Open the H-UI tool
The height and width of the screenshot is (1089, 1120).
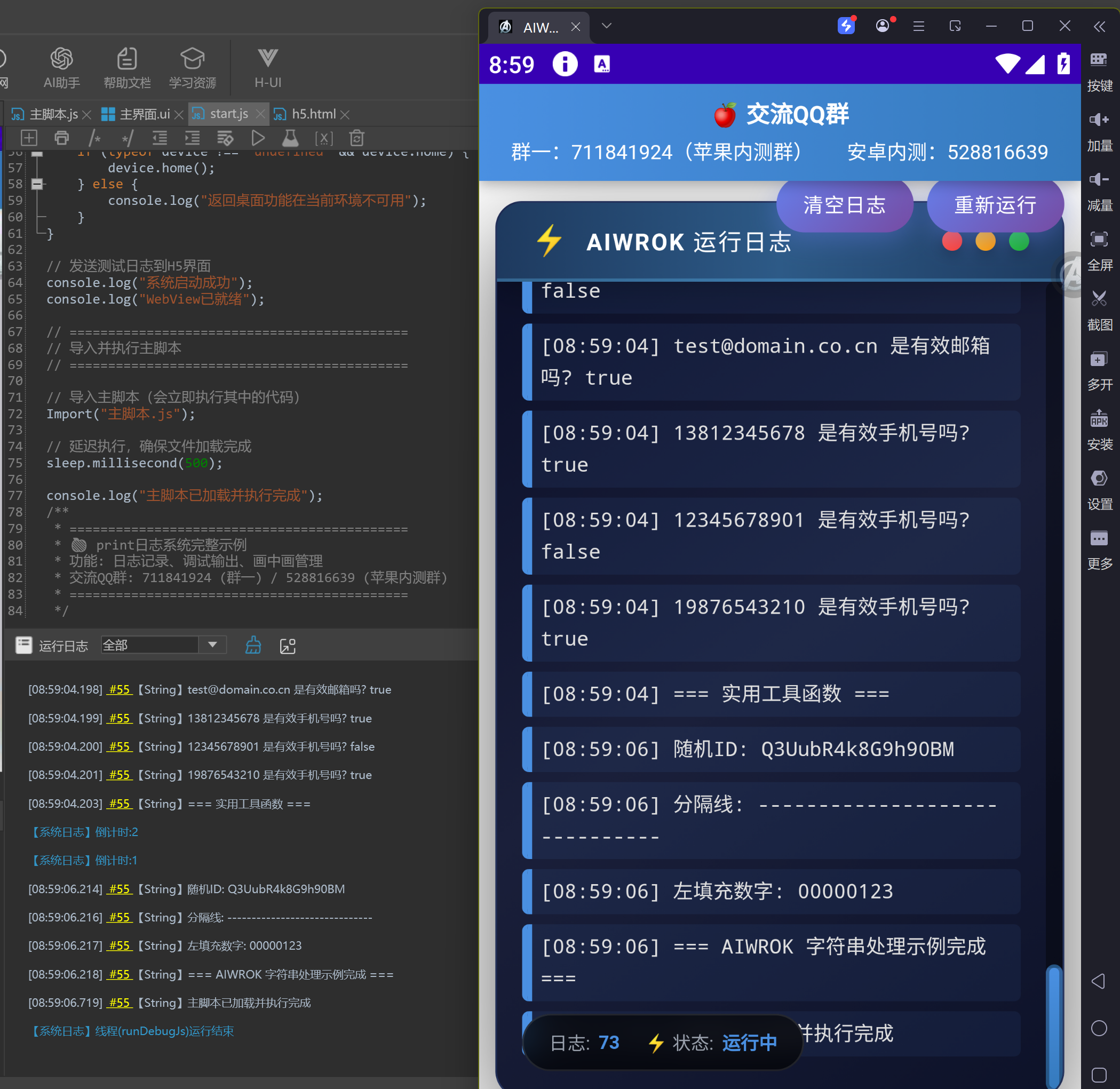[x=268, y=68]
